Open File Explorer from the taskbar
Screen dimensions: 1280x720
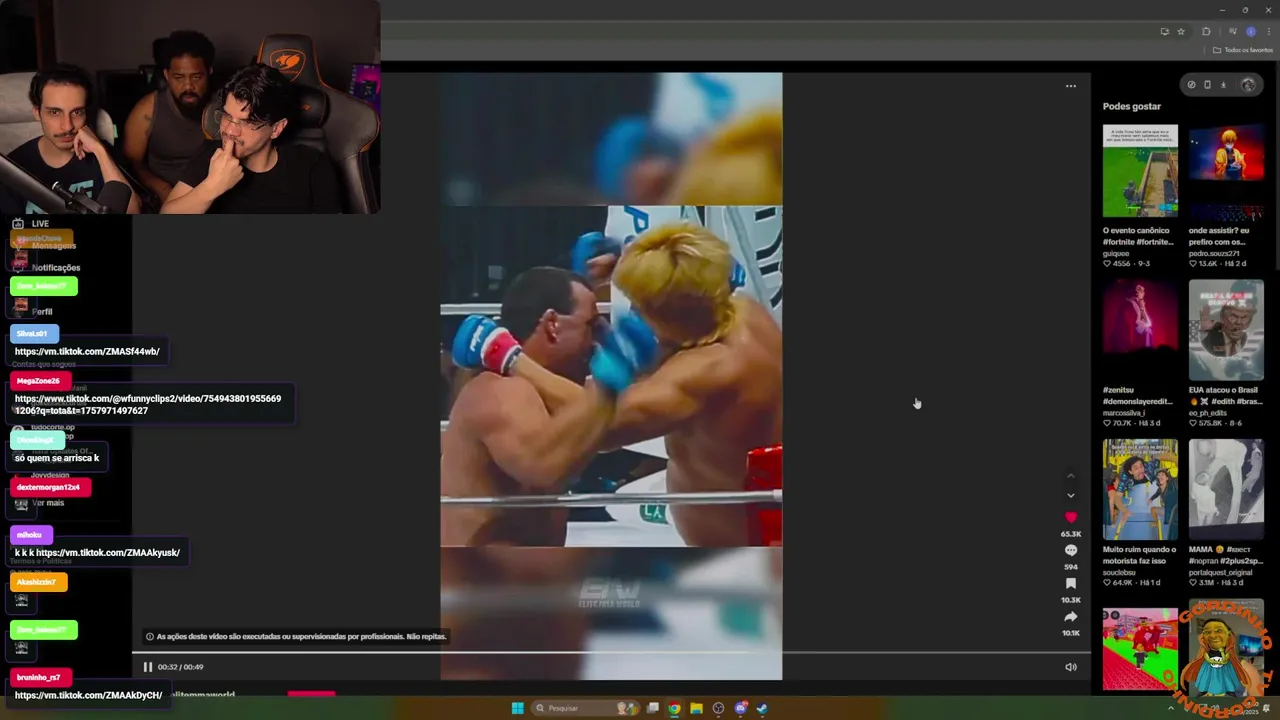[x=696, y=708]
